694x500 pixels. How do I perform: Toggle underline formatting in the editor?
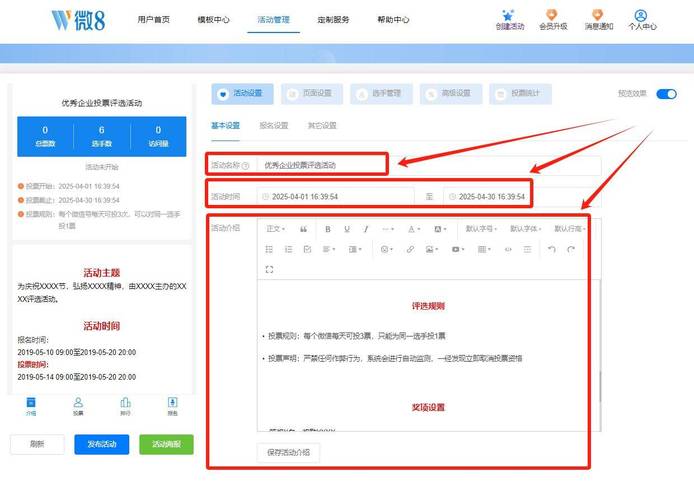pos(347,229)
